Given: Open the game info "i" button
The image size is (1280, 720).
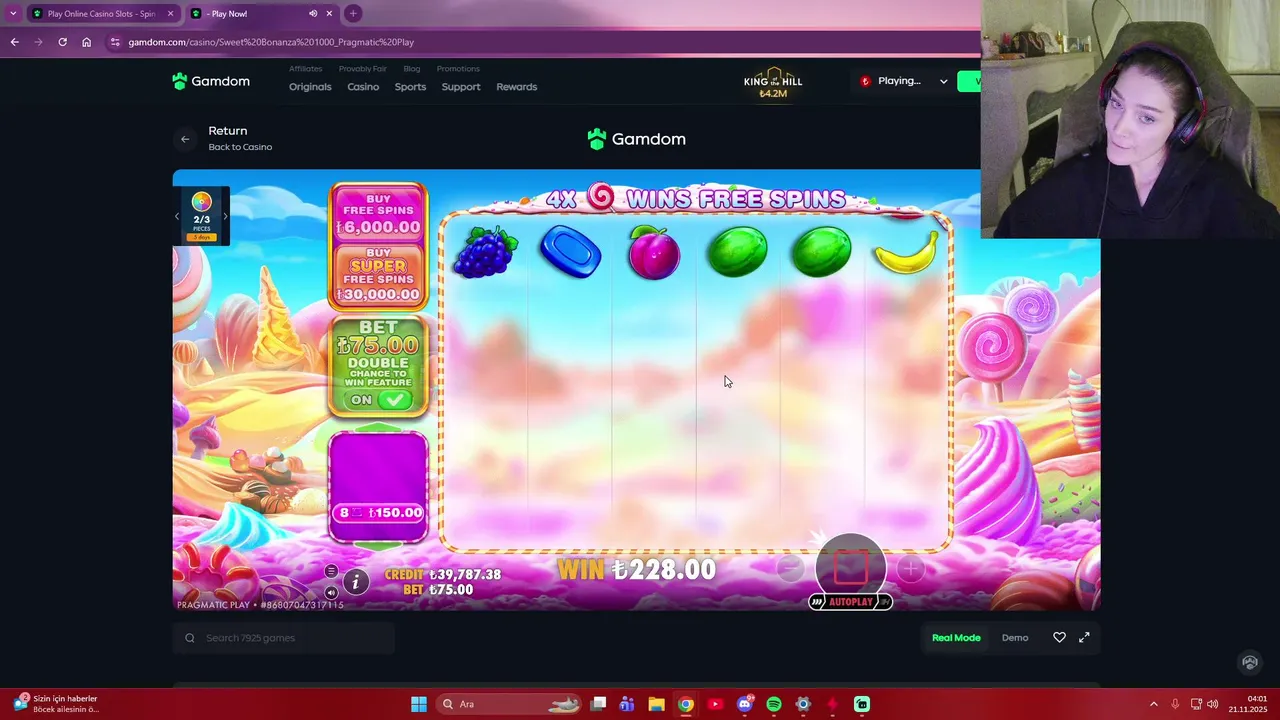Looking at the screenshot, I should point(356,581).
